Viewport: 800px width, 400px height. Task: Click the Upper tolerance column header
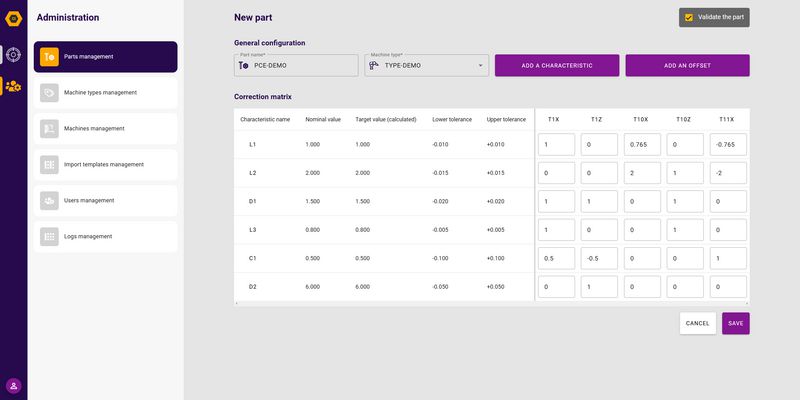click(x=506, y=119)
